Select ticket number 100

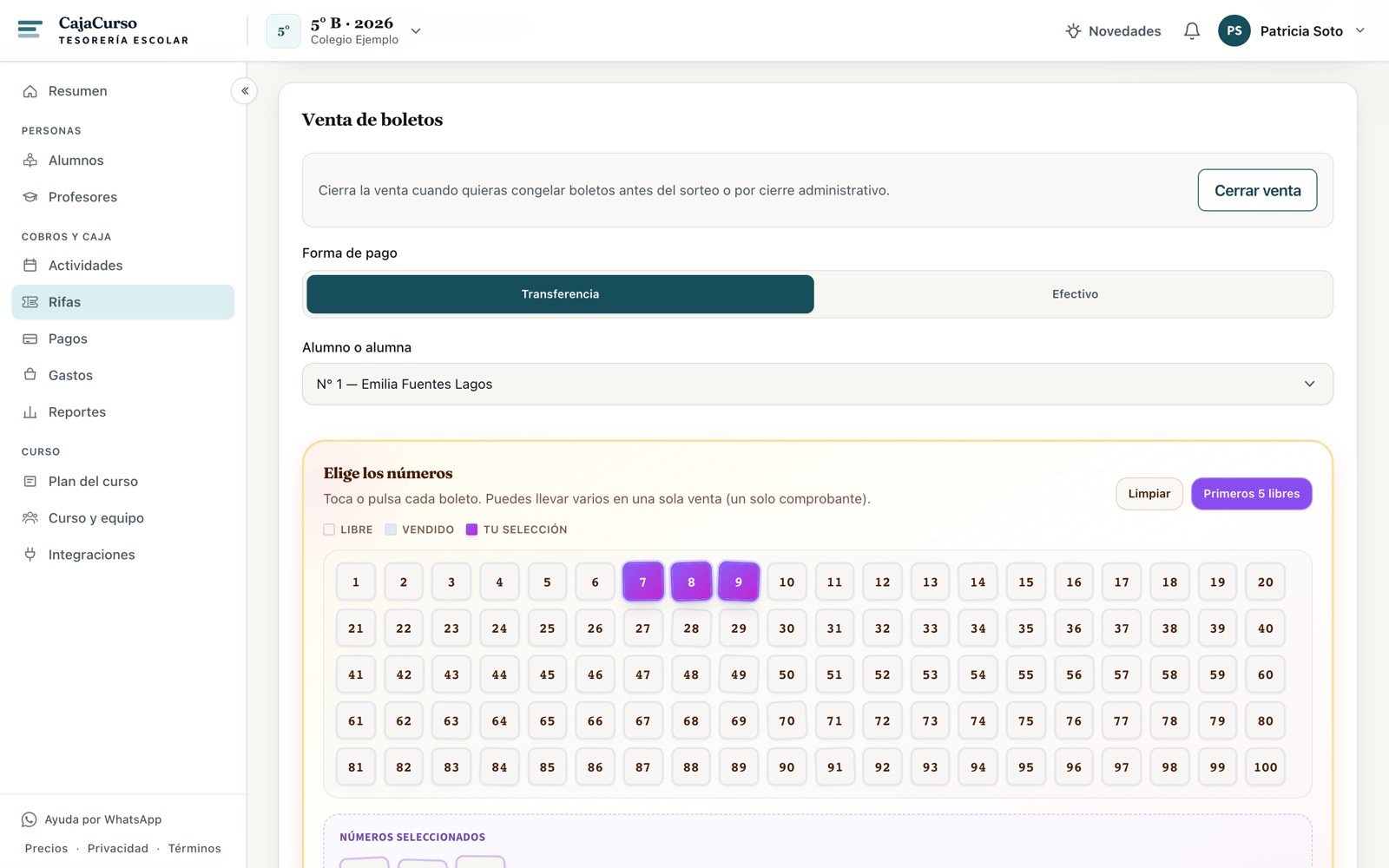pyautogui.click(x=1266, y=767)
